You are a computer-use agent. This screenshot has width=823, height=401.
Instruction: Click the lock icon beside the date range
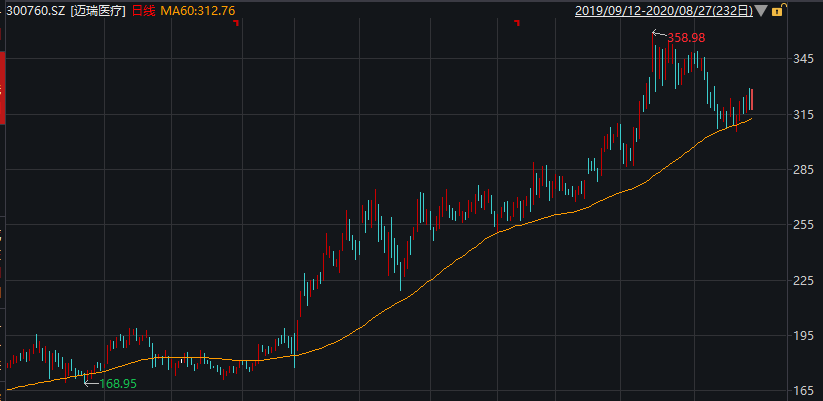pyautogui.click(x=778, y=10)
